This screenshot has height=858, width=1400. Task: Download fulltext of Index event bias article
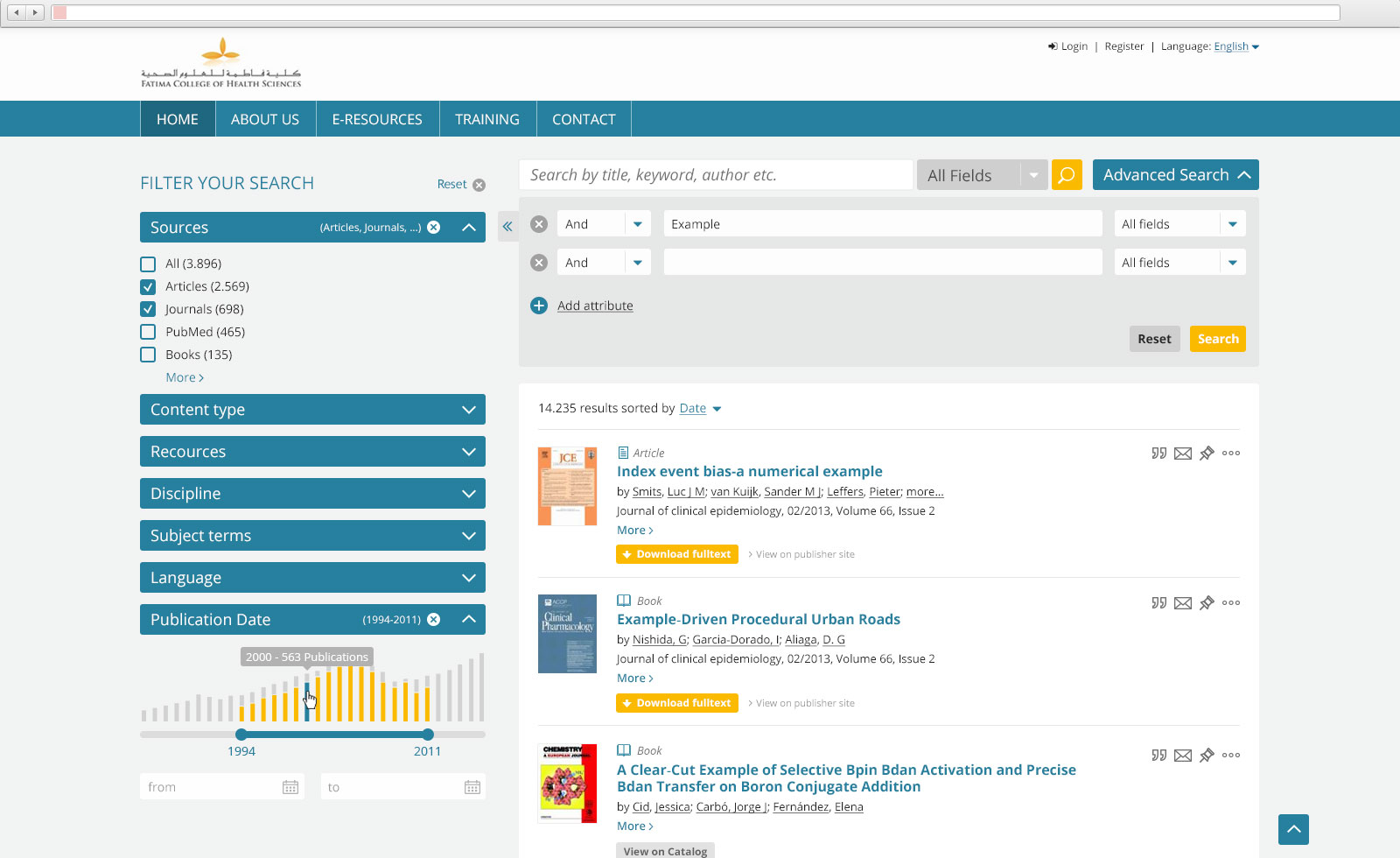coord(676,554)
